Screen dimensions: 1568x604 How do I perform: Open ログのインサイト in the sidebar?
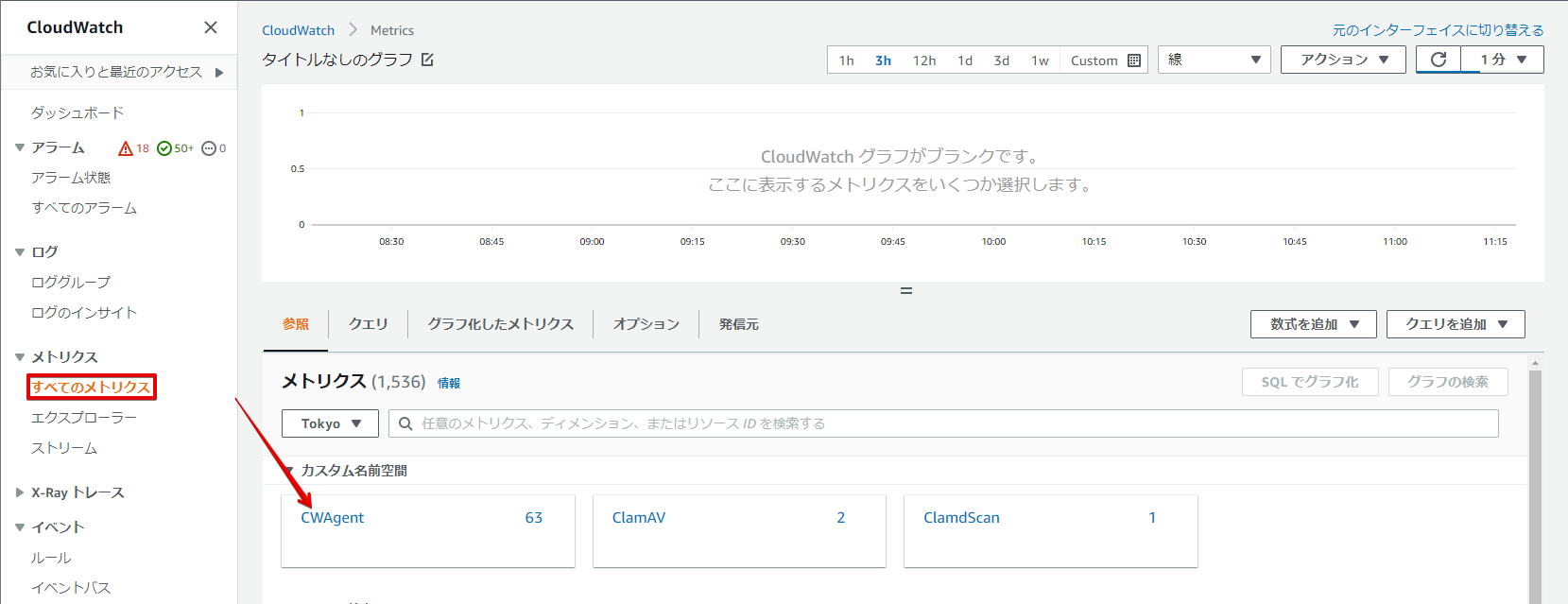click(x=84, y=313)
